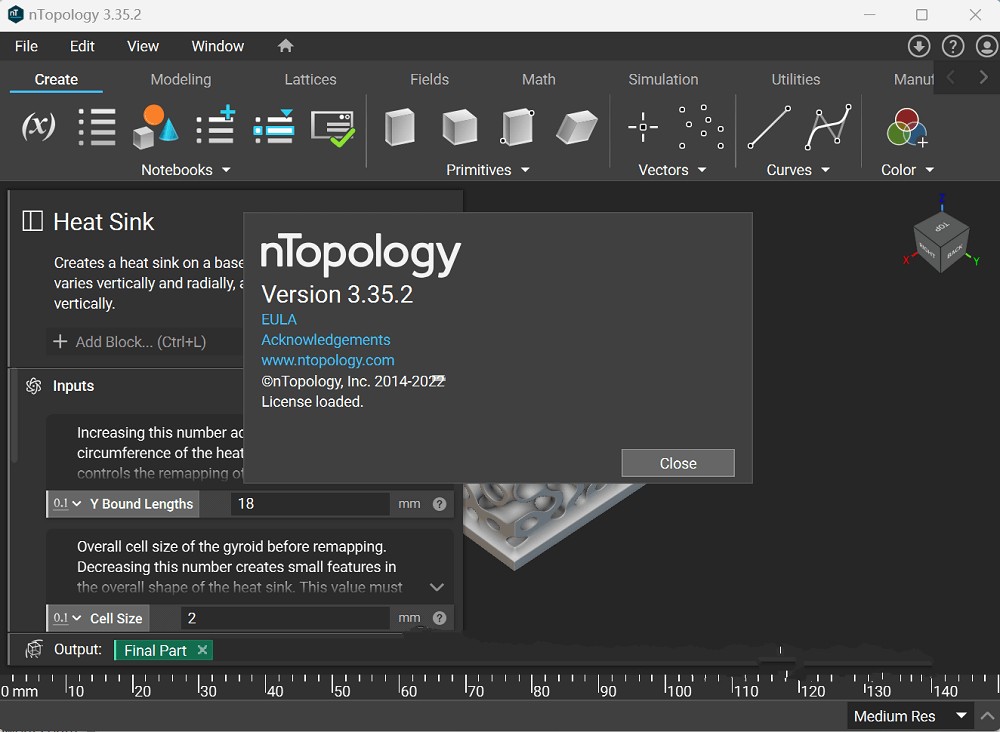Click the bulleted list notebook icon
Screen dimensions: 1000x732
tap(97, 127)
